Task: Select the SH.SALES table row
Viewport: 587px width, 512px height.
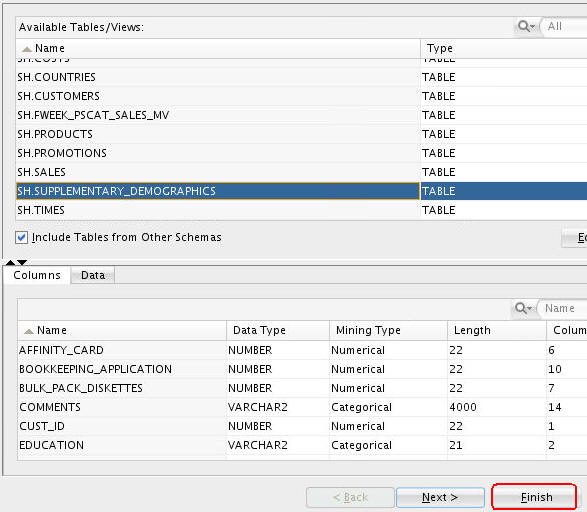Action: click(301, 172)
